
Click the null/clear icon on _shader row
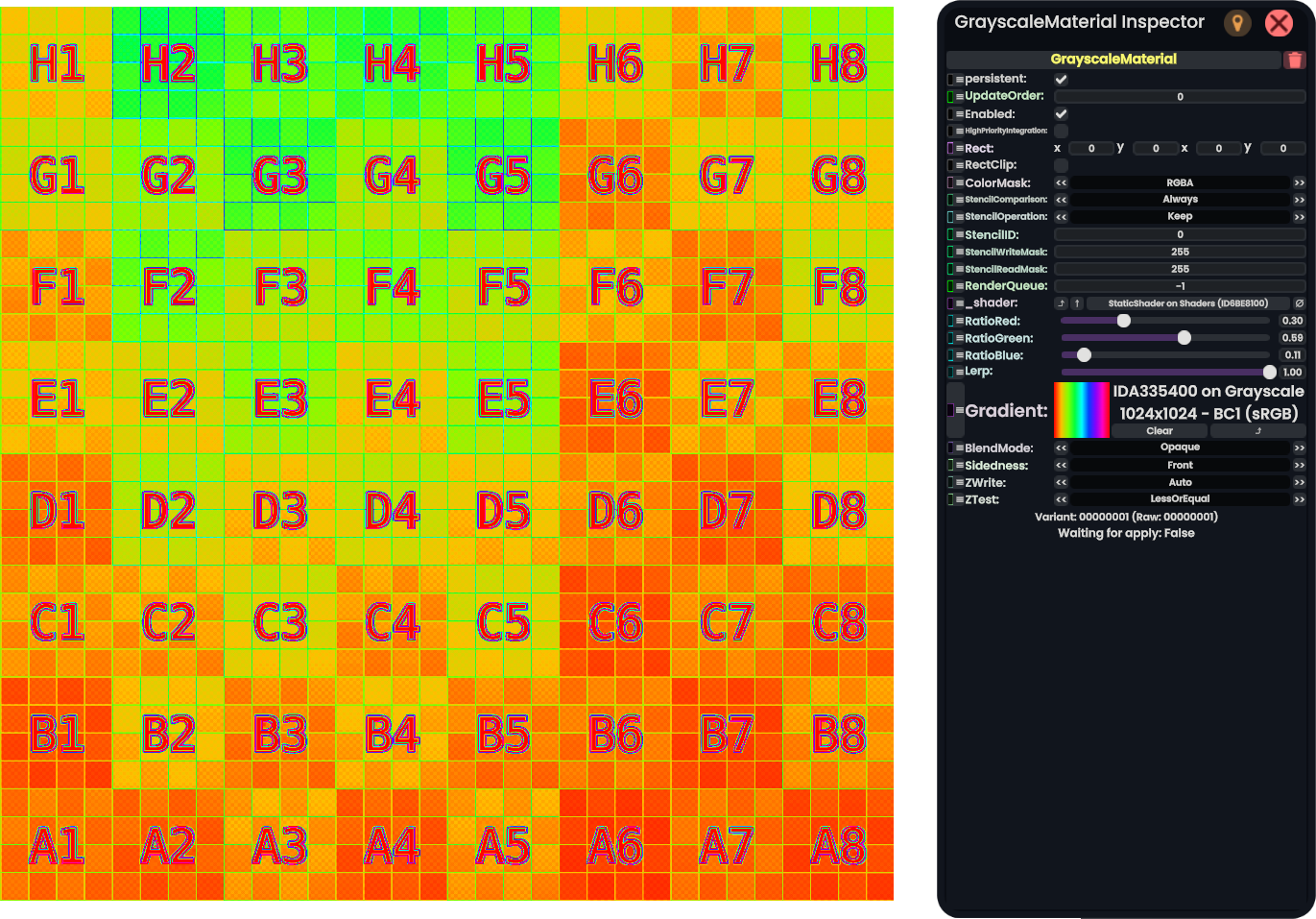[x=1299, y=303]
